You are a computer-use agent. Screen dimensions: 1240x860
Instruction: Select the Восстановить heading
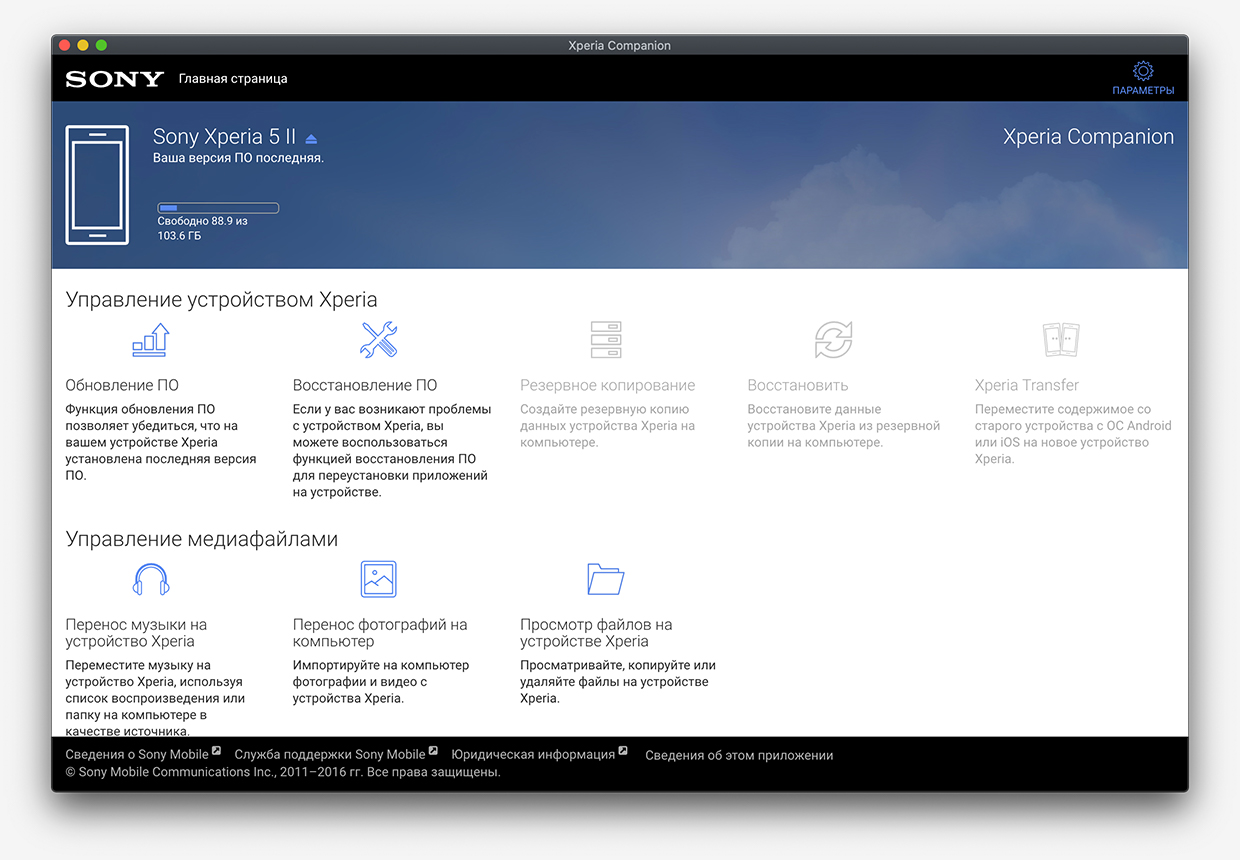(x=798, y=385)
